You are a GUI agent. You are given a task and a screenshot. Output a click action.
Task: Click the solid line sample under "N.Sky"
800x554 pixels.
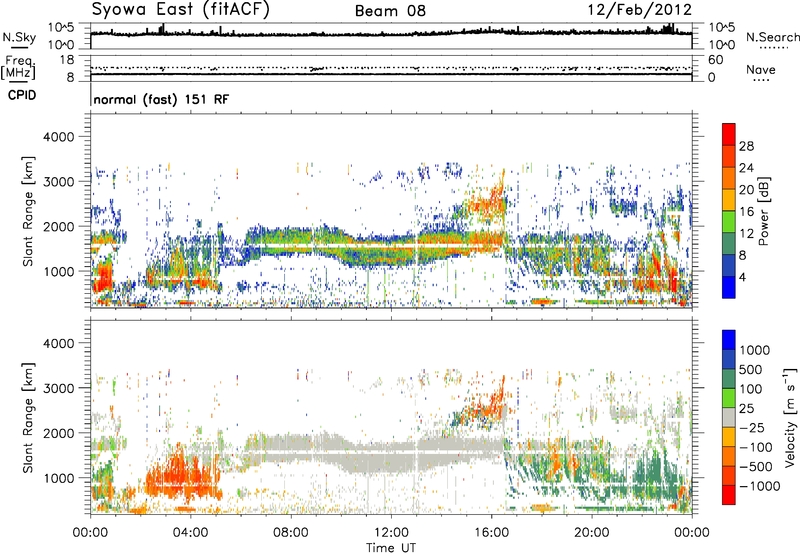coord(19,47)
